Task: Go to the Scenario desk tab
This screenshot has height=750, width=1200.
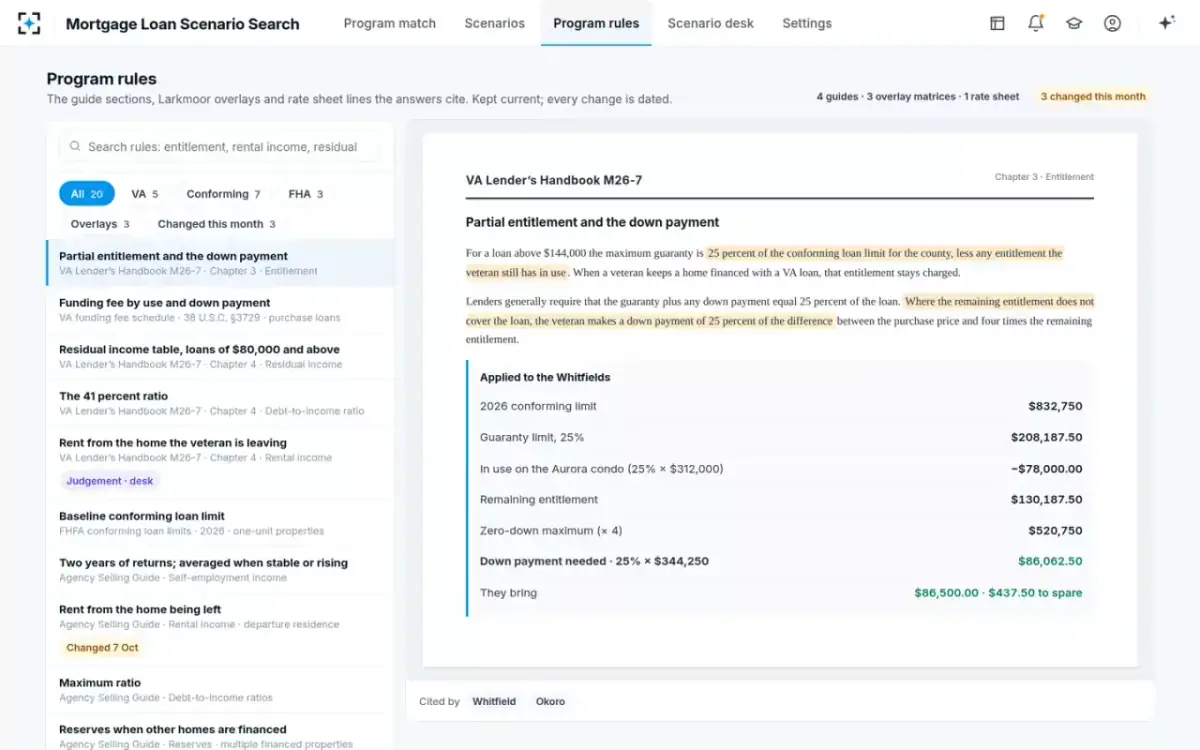Action: [711, 23]
